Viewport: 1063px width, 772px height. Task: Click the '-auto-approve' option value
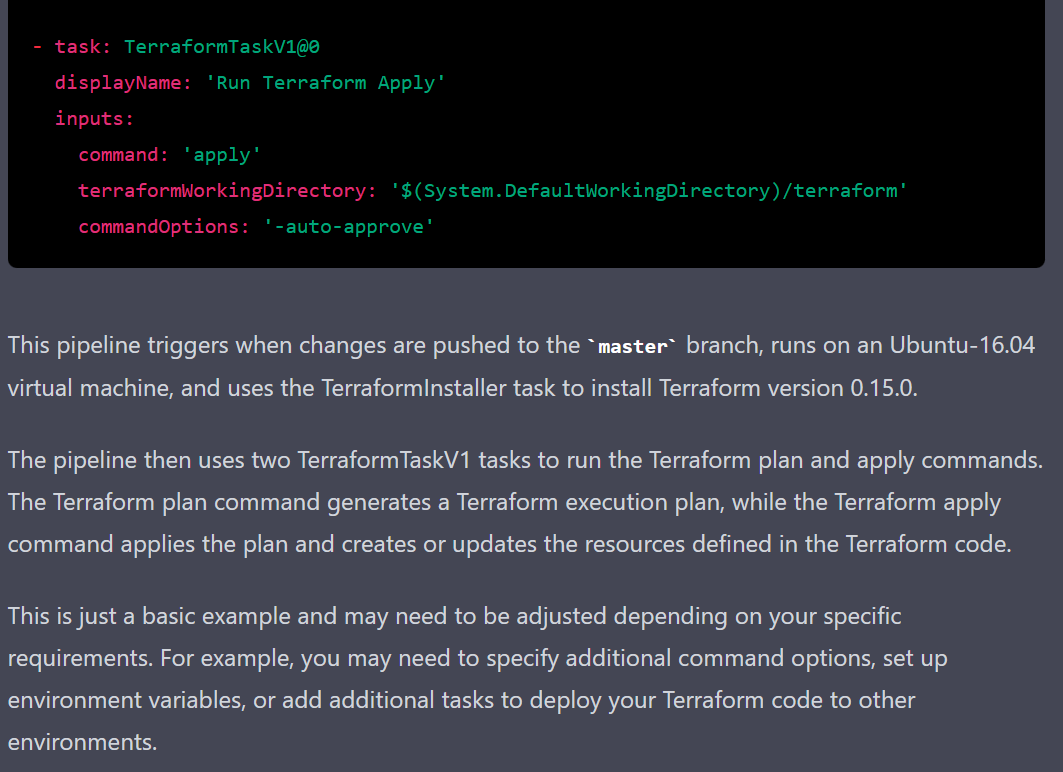coord(349,227)
